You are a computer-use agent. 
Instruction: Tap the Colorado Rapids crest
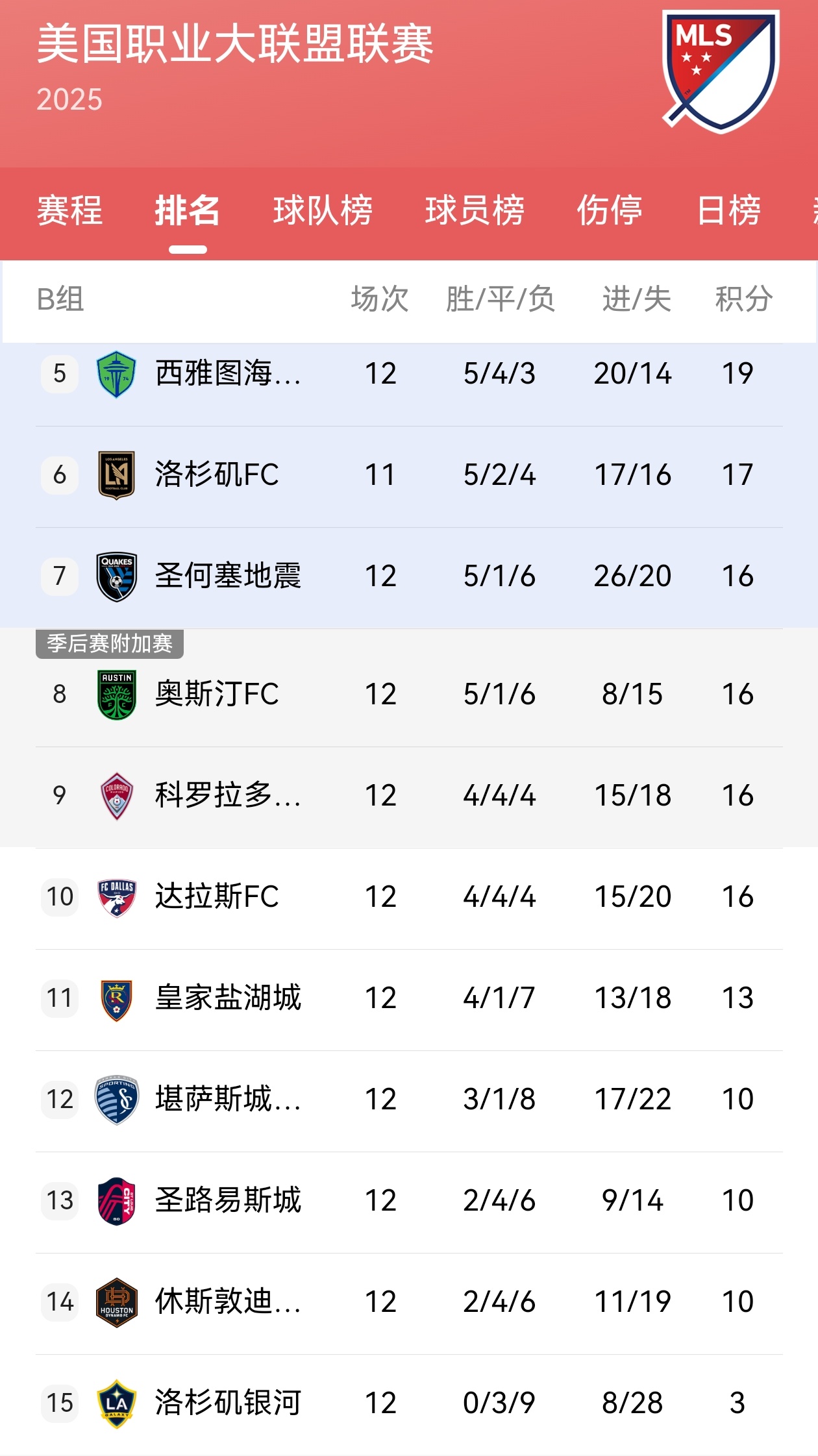click(x=116, y=796)
